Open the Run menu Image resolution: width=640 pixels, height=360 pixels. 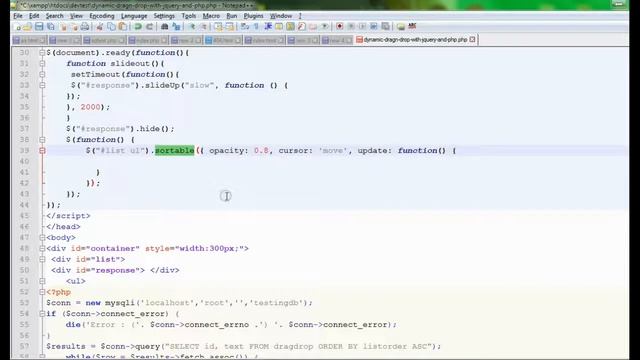[x=231, y=16]
